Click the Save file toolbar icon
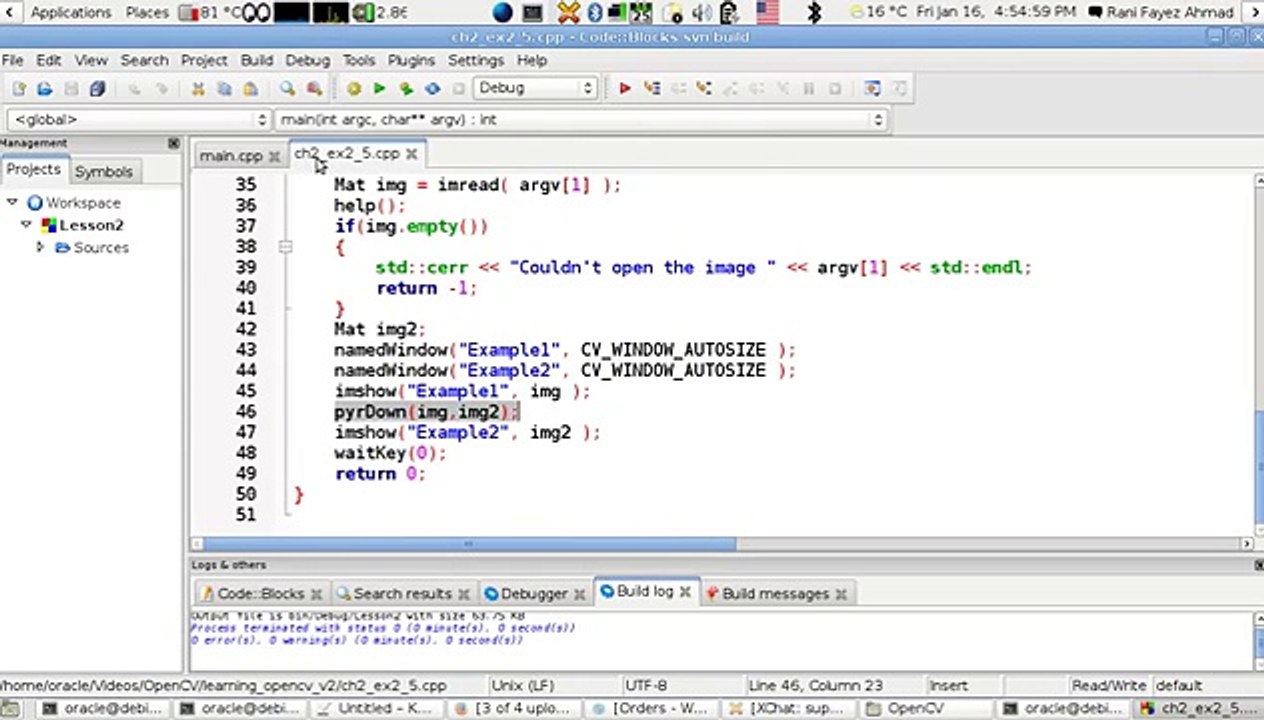 tap(71, 89)
